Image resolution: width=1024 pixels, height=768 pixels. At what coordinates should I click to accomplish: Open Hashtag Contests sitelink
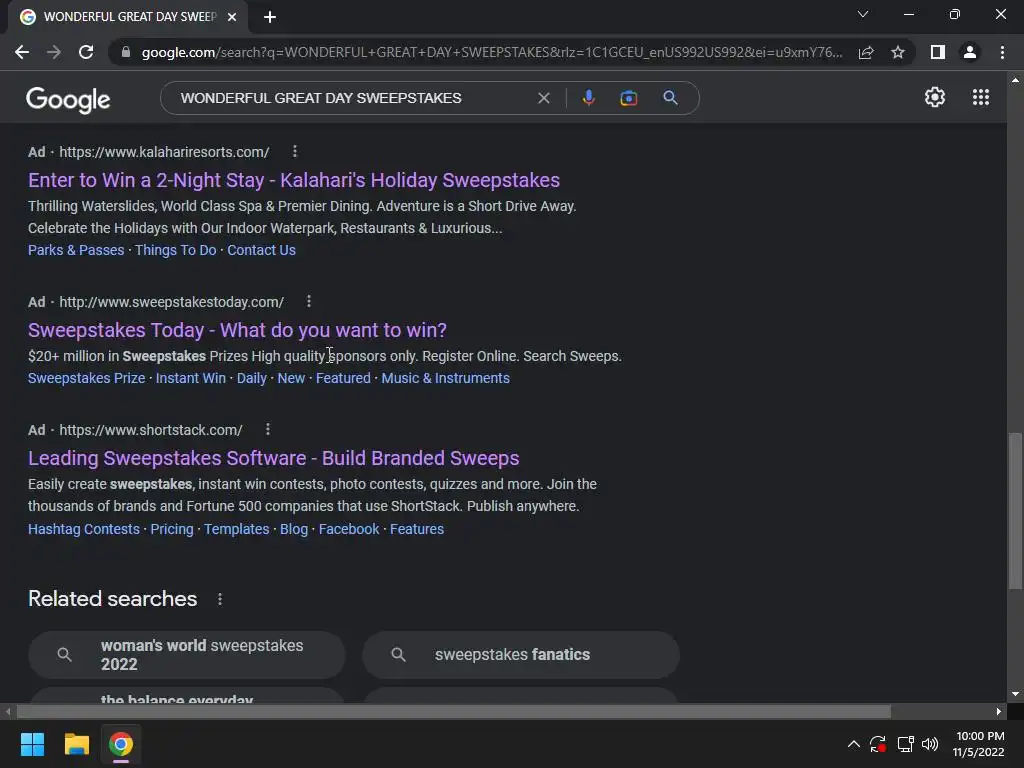pos(84,529)
